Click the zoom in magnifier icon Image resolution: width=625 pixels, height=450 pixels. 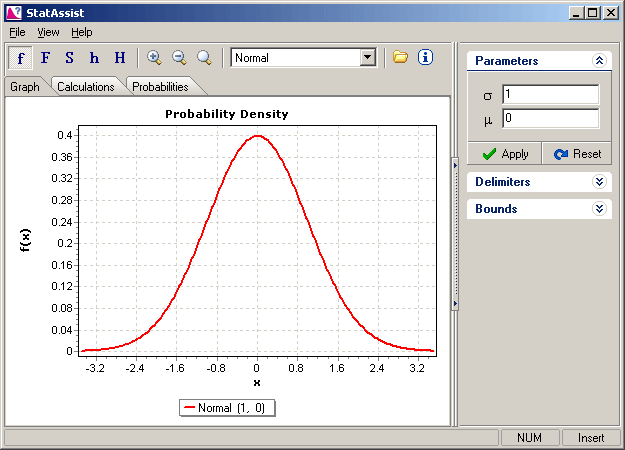[154, 58]
